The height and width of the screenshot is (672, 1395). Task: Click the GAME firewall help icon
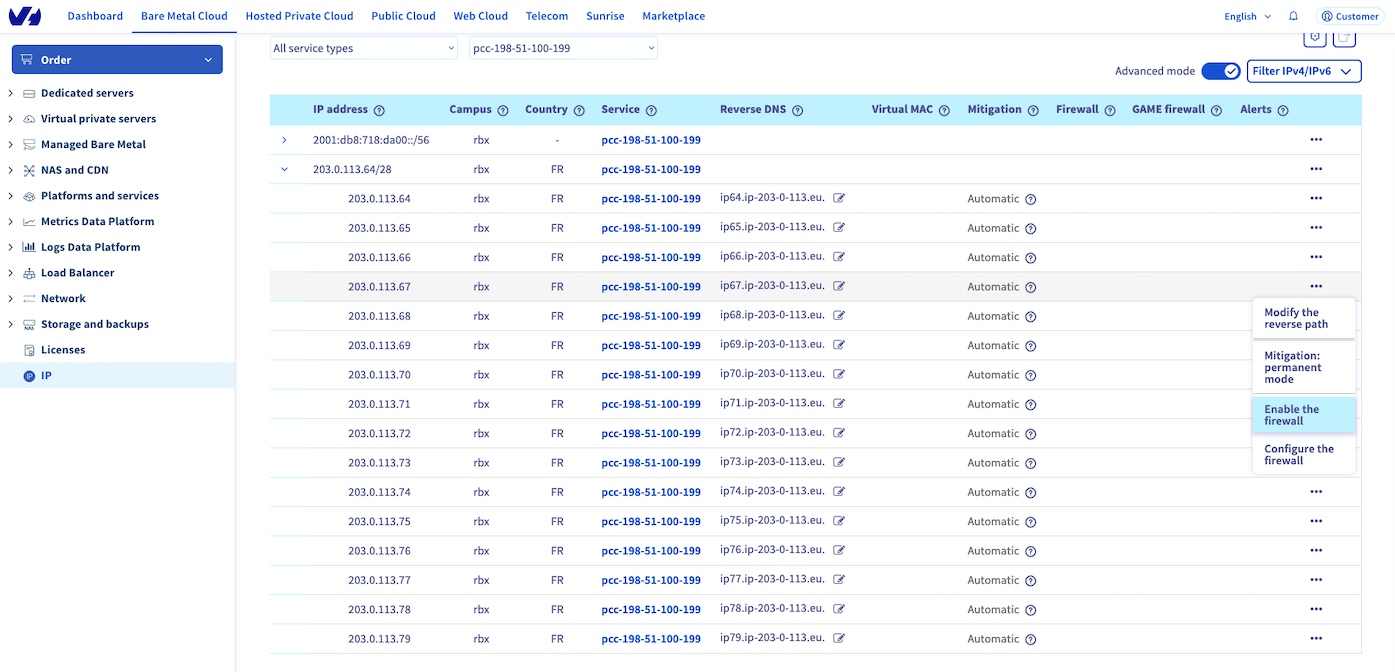pos(1217,110)
